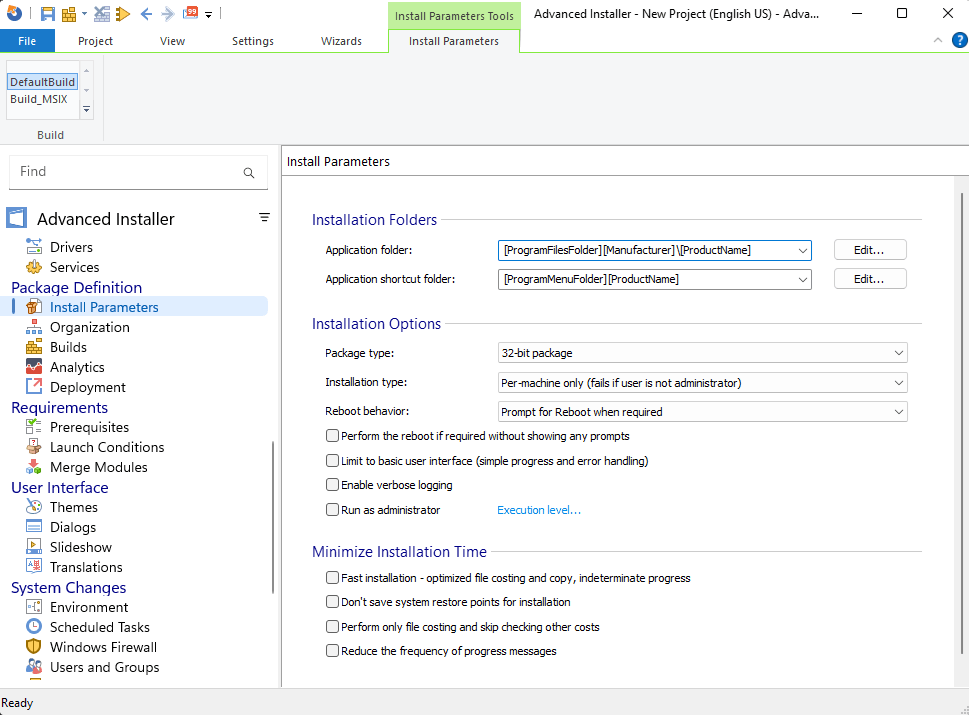
Task: Select the Windows Firewall icon in the sidebar
Action: (34, 647)
